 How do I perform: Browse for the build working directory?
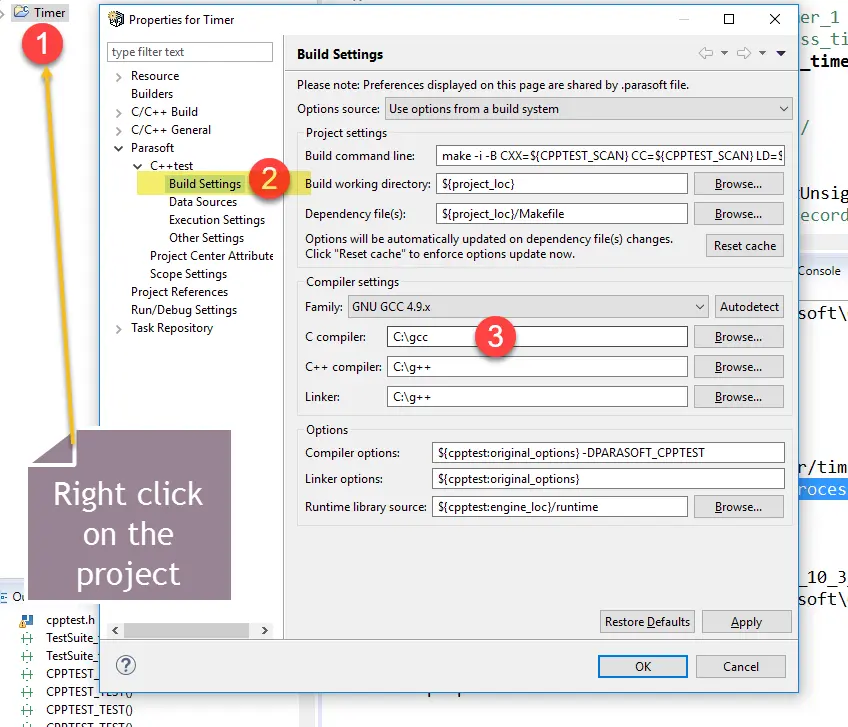(739, 184)
